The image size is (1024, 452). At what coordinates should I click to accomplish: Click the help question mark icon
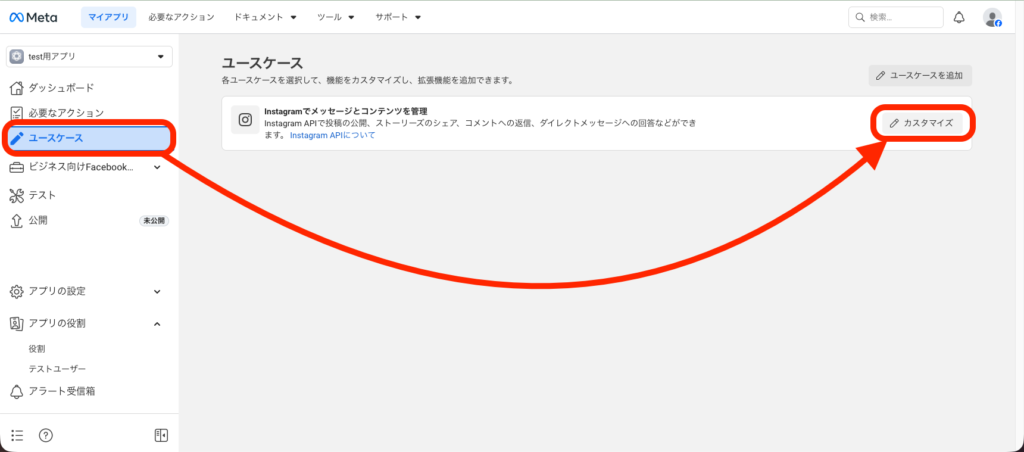click(x=45, y=435)
